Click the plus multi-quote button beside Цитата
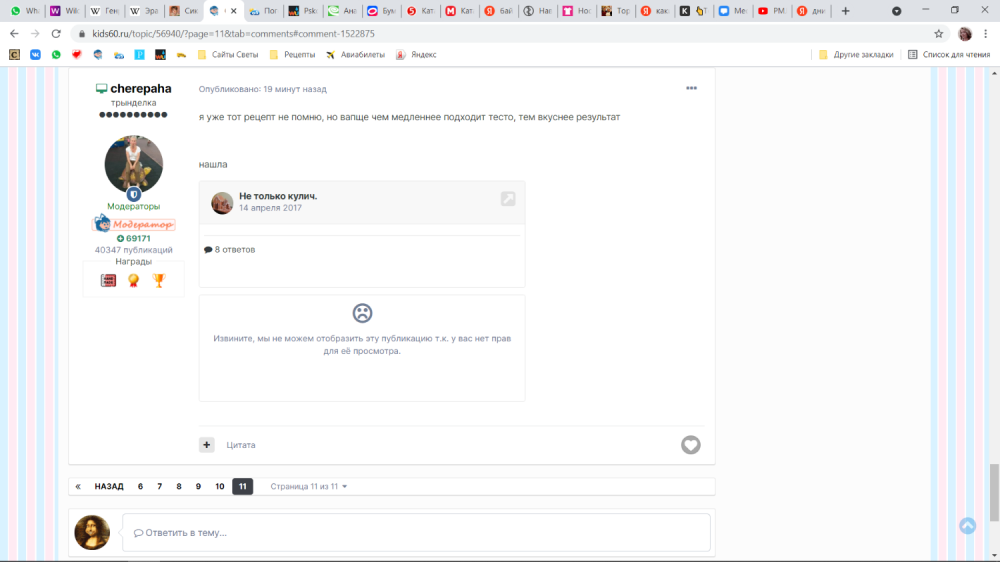Viewport: 1000px width, 562px height. click(x=207, y=445)
